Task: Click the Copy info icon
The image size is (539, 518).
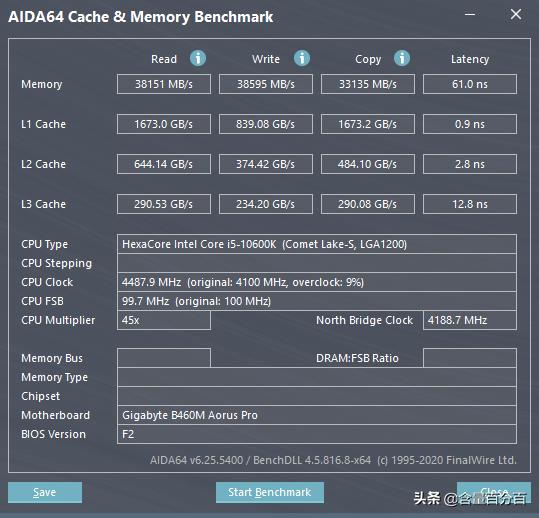Action: (402, 58)
